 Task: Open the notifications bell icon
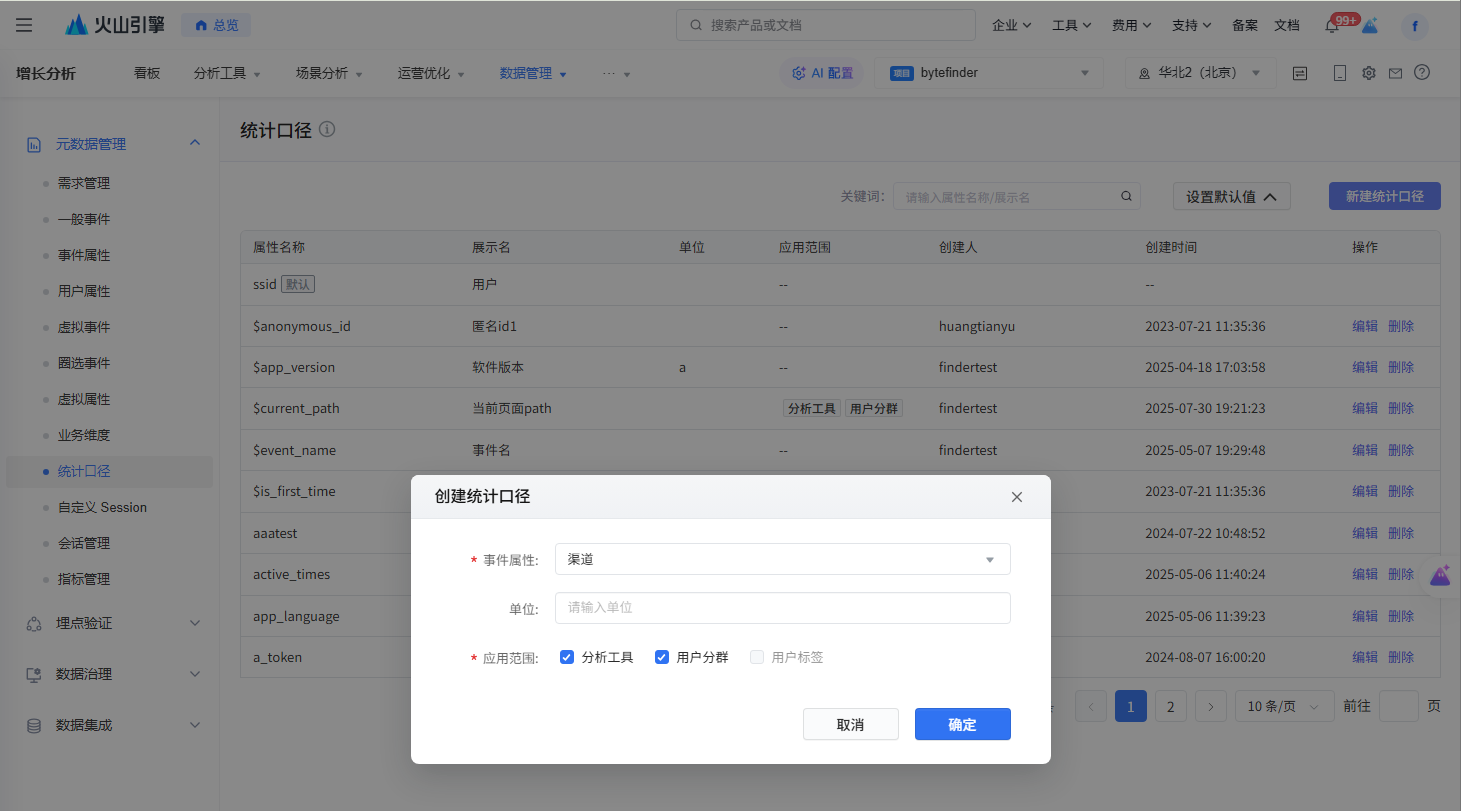[x=1331, y=26]
